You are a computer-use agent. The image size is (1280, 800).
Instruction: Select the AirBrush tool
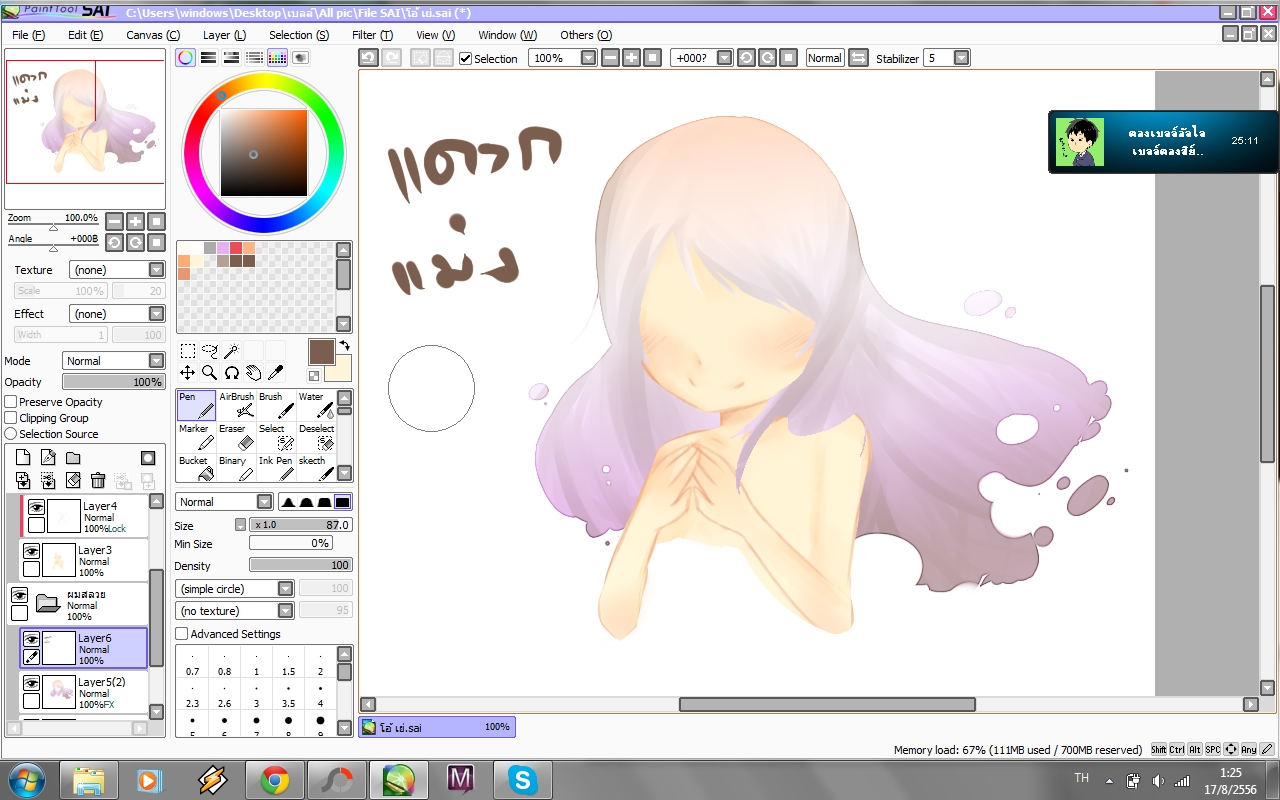coord(236,405)
